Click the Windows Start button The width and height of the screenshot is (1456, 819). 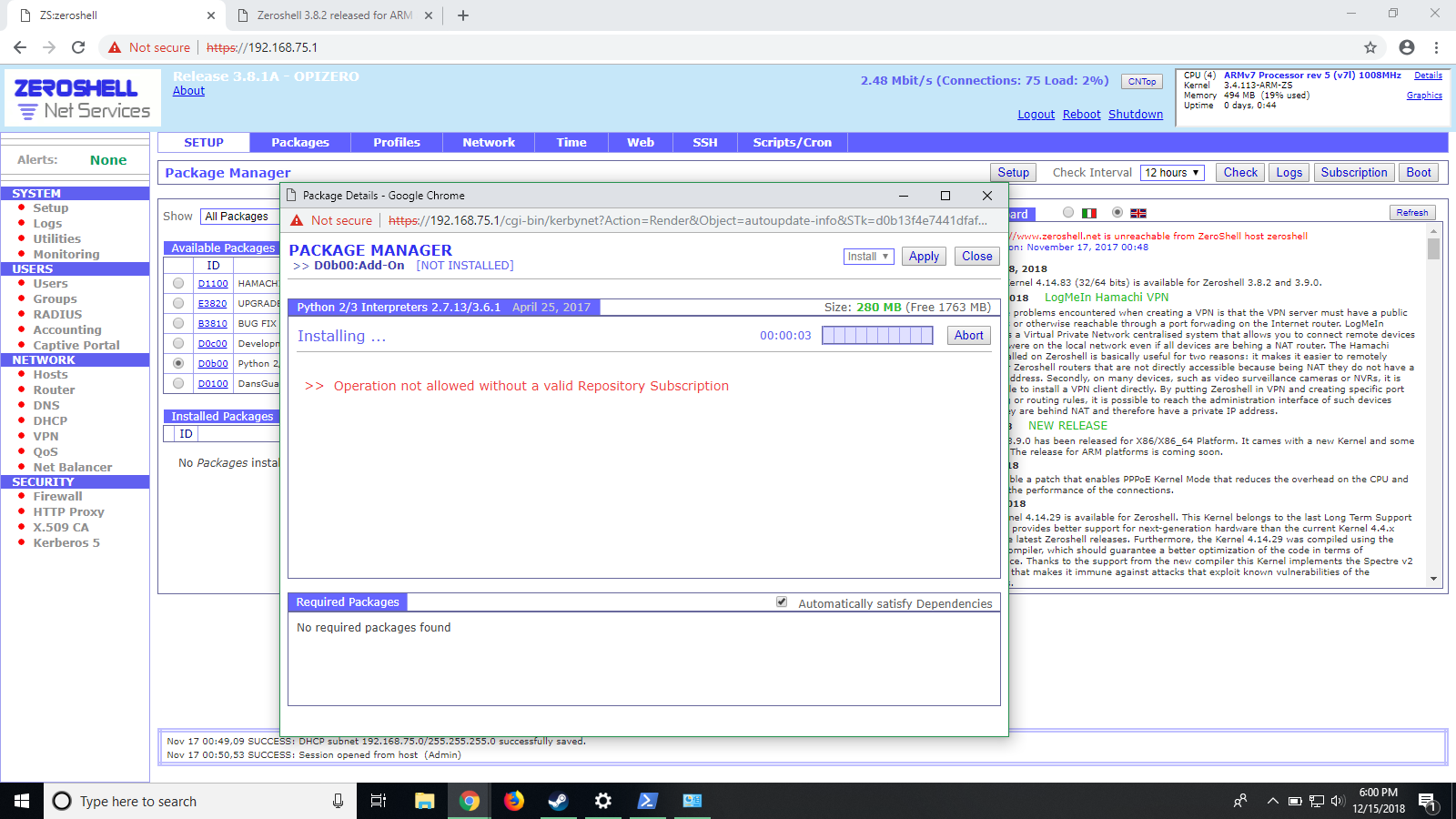coord(22,801)
